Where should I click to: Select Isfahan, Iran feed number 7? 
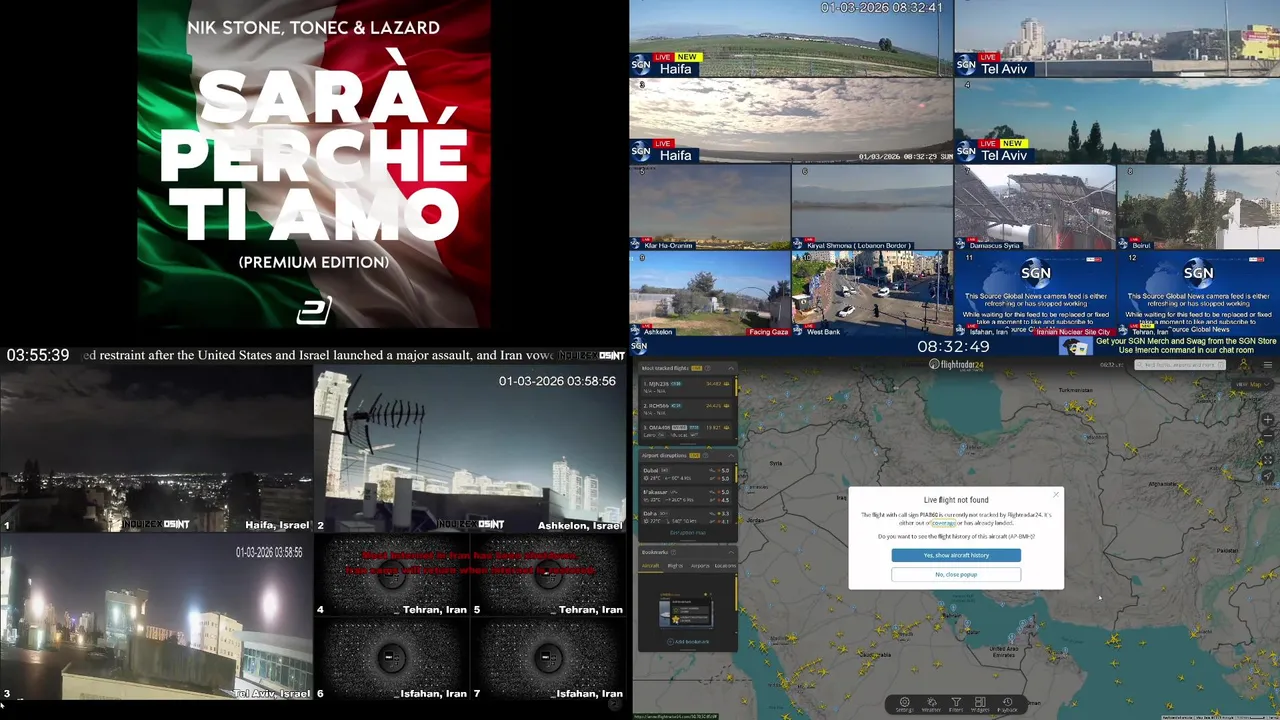548,659
